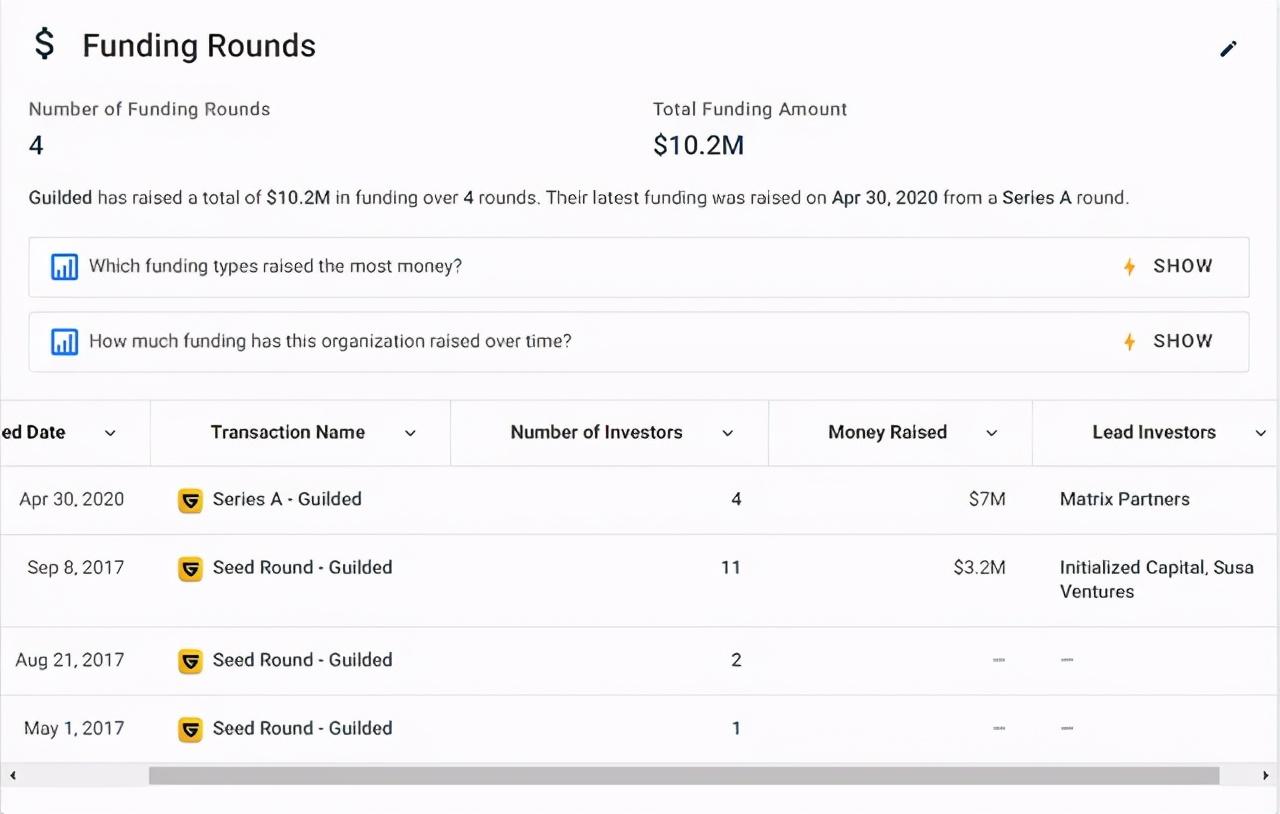
Task: Click Number of Funding Rounds label
Action: click(x=149, y=109)
